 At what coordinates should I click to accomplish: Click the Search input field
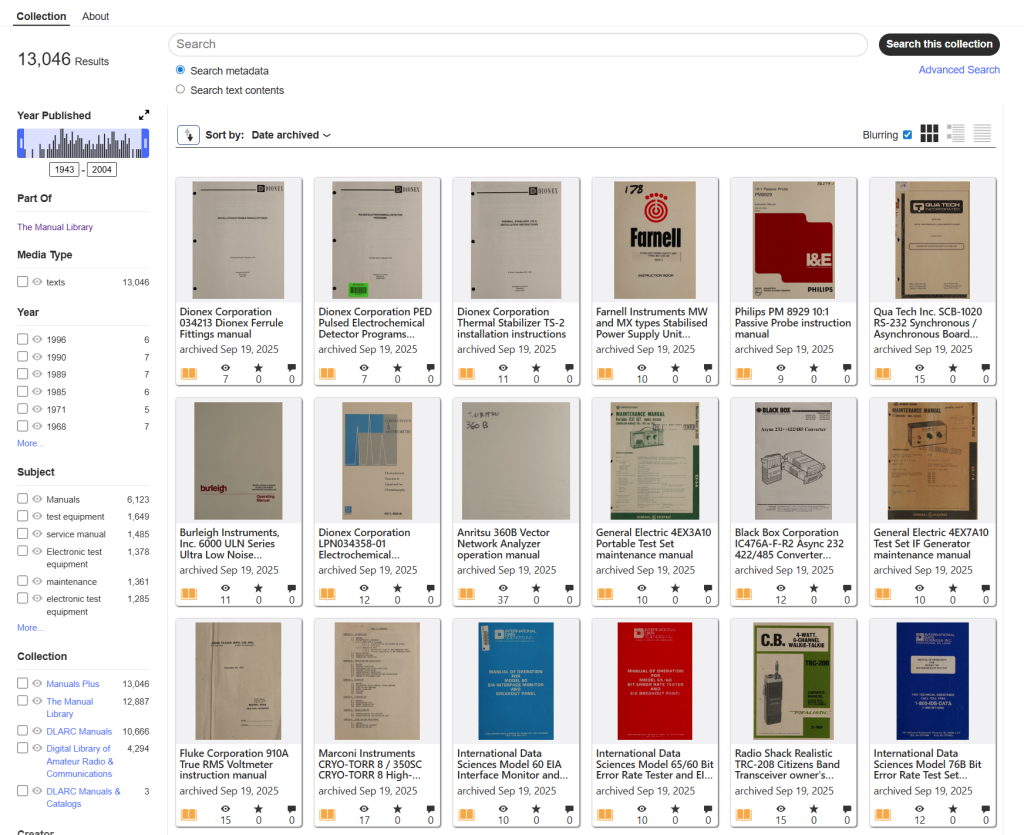[518, 44]
